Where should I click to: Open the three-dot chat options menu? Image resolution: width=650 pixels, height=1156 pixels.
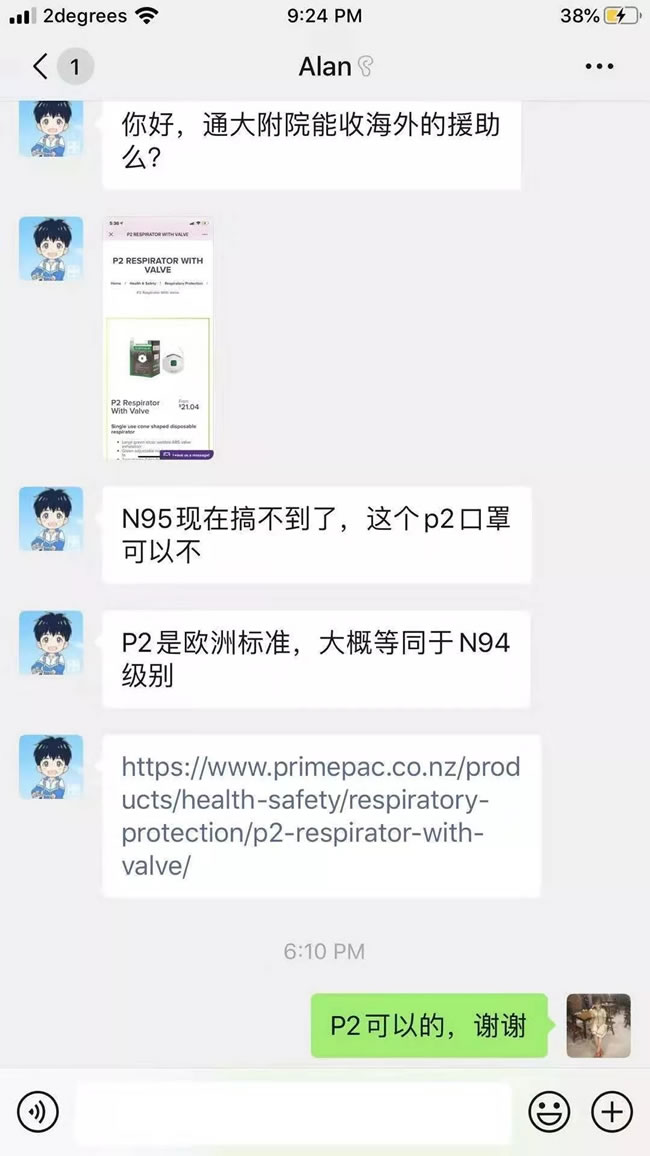[599, 66]
